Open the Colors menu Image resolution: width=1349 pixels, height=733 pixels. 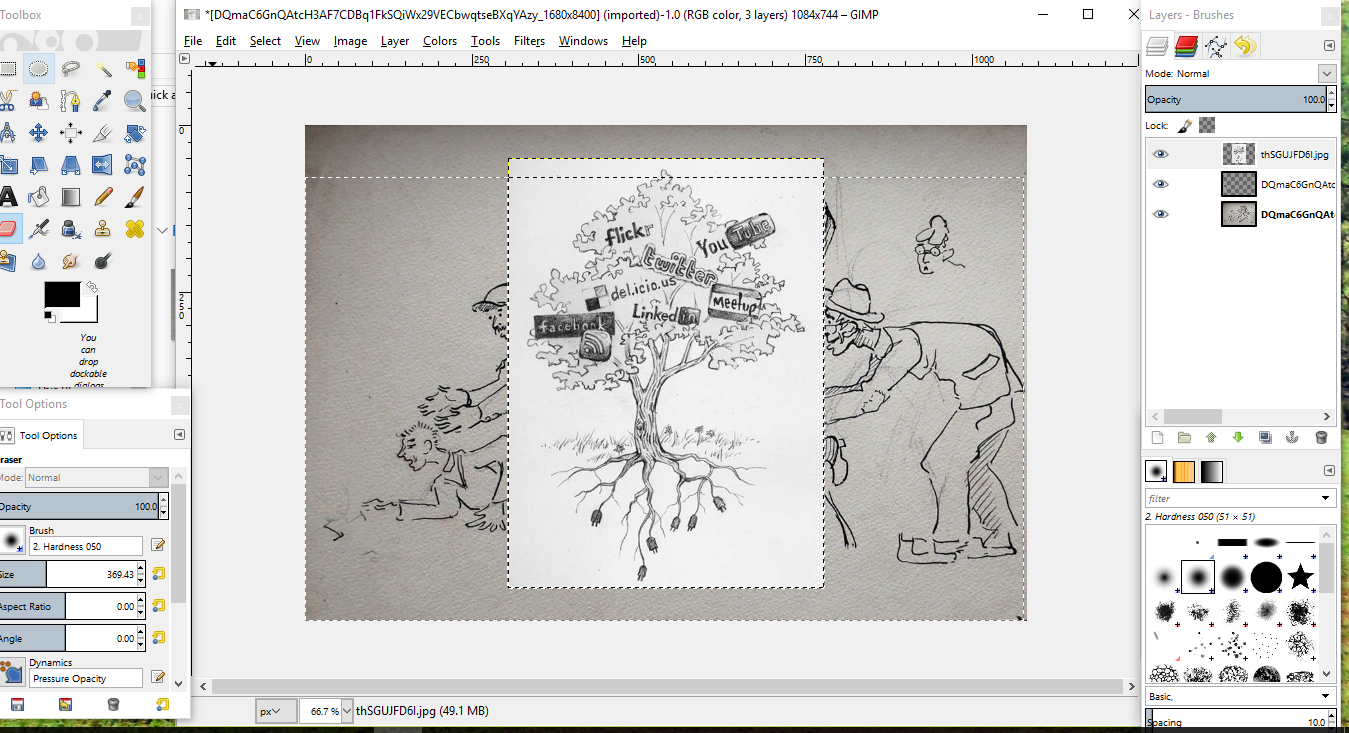pyautogui.click(x=440, y=41)
